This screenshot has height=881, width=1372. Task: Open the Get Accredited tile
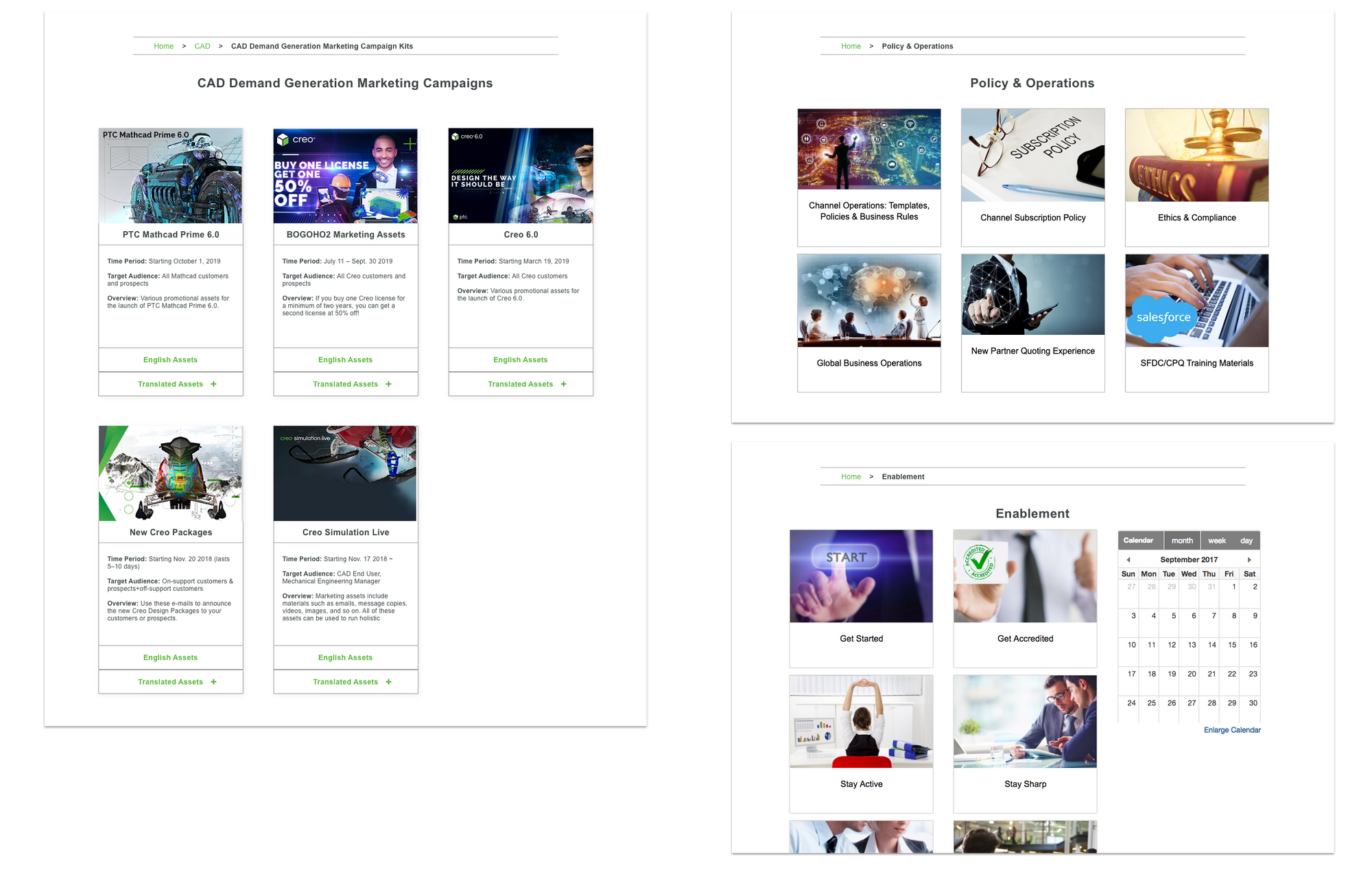coord(1025,597)
